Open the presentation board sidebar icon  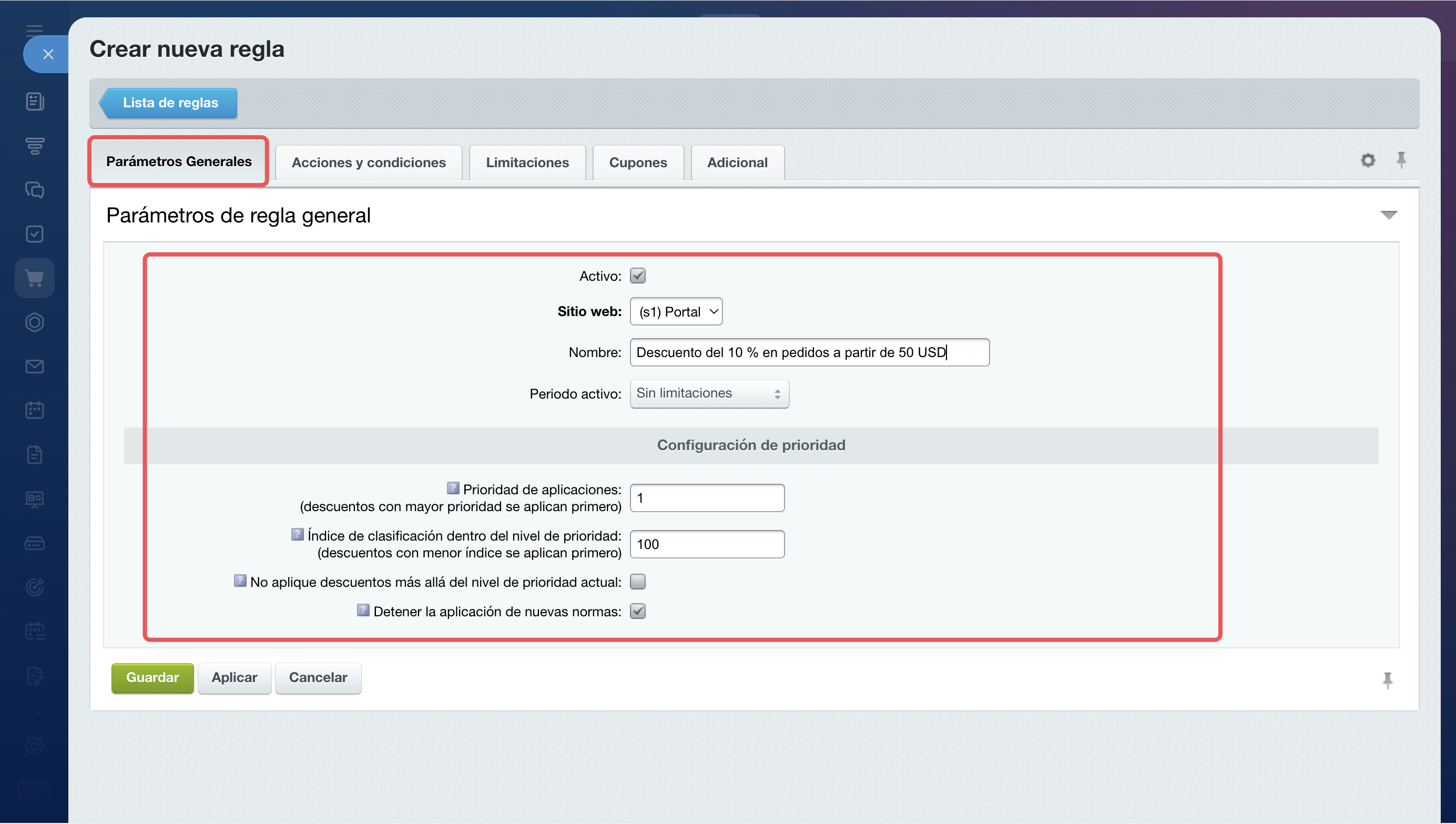[35, 499]
